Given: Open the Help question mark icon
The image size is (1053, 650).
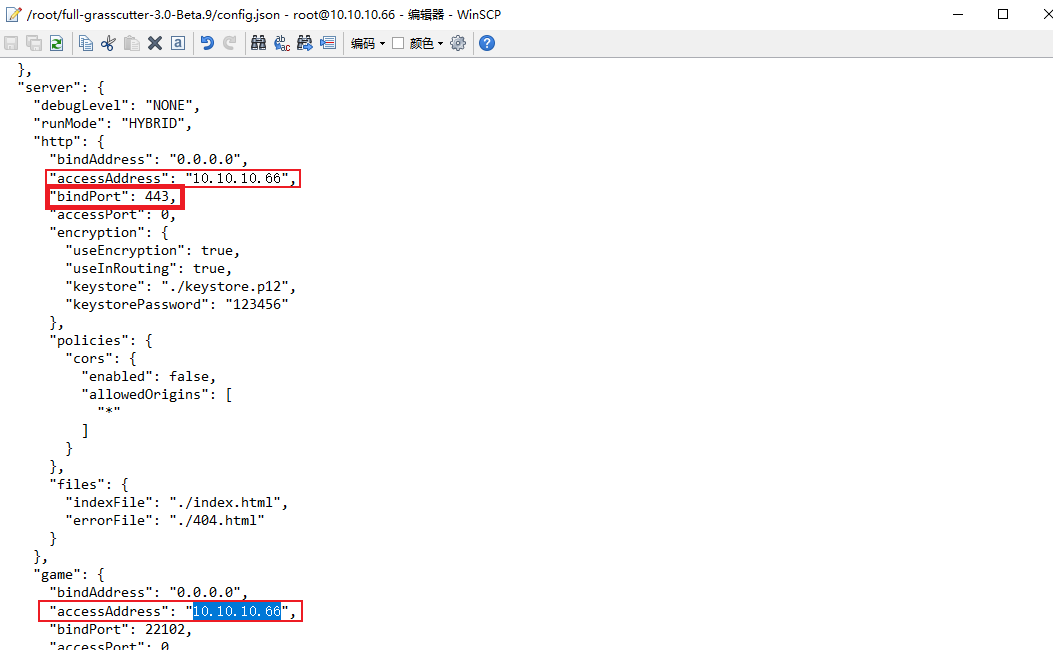Looking at the screenshot, I should [x=487, y=43].
